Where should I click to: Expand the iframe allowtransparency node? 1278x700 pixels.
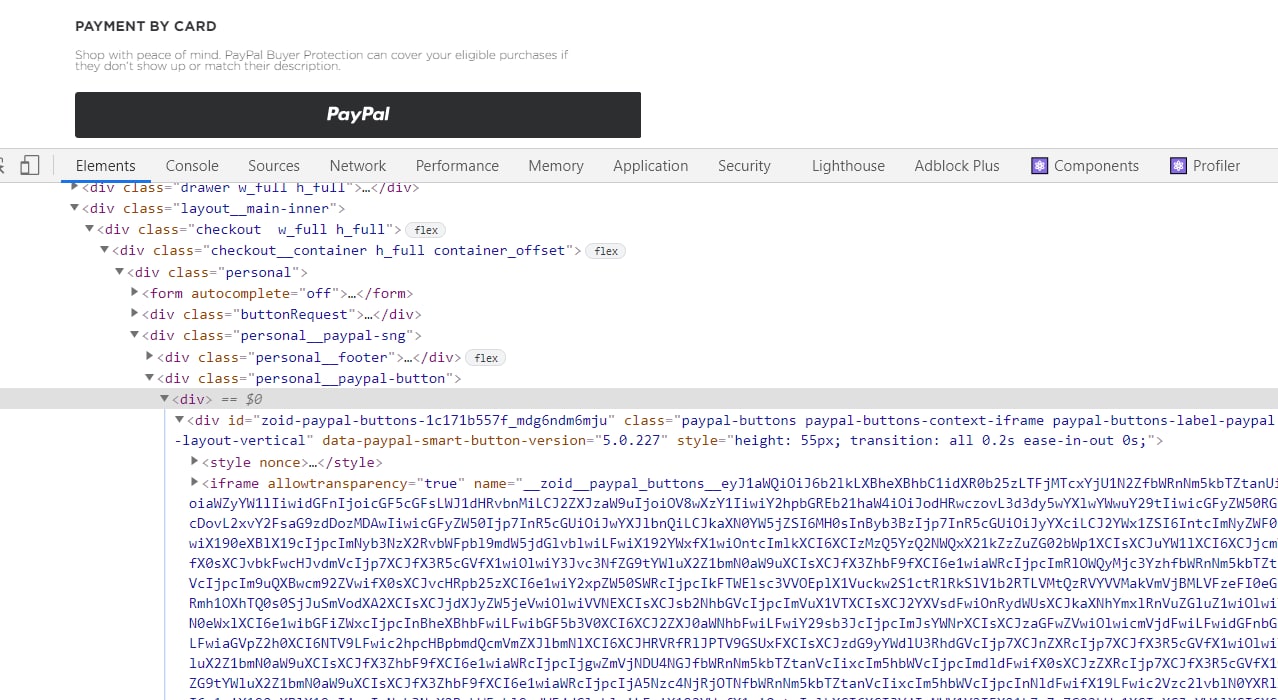(195, 483)
